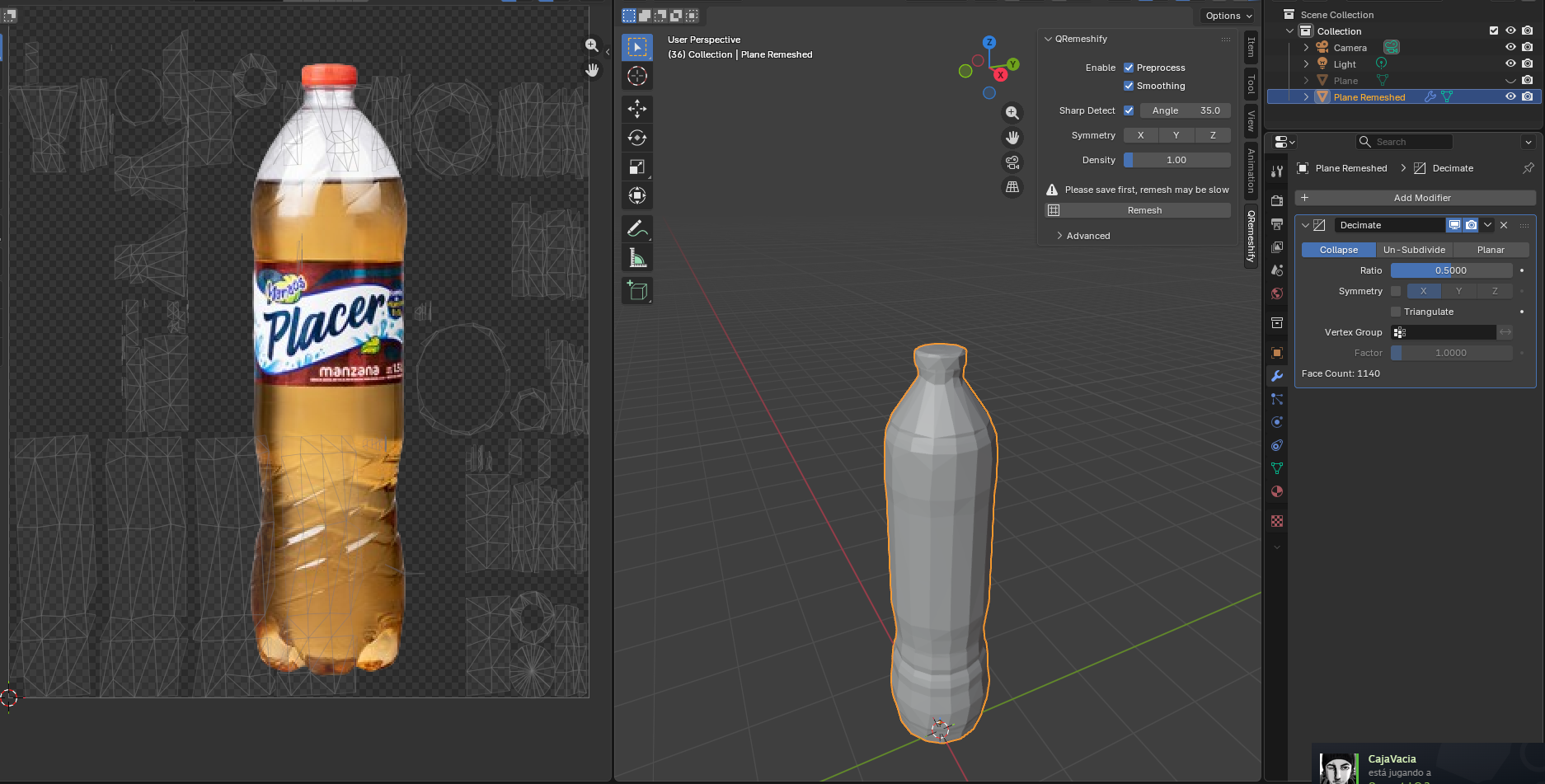Open the Options dropdown
The height and width of the screenshot is (784, 1545).
click(x=1228, y=16)
